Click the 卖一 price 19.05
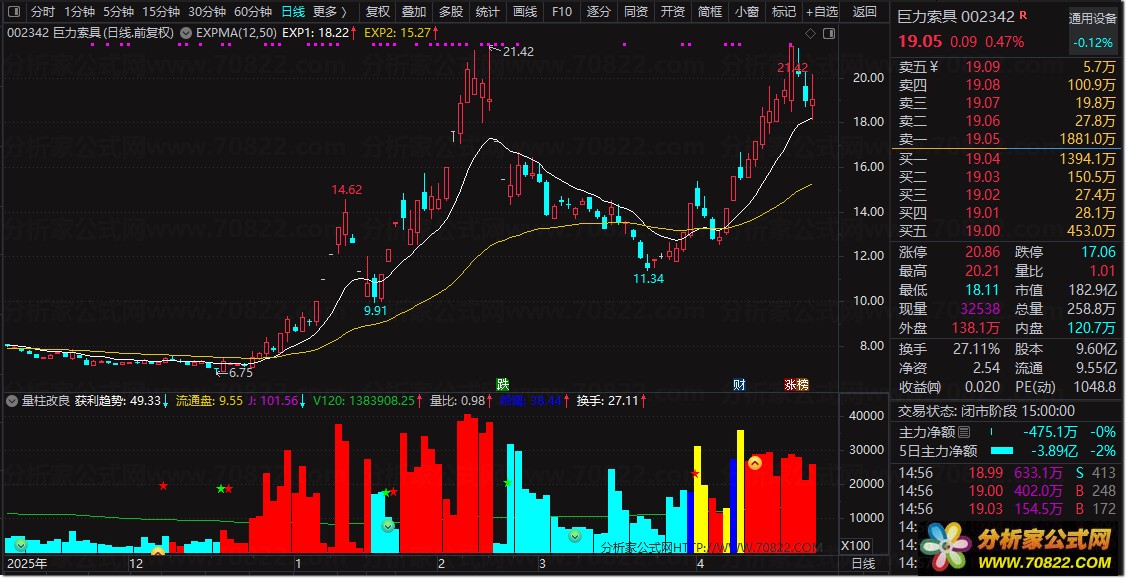The width and height of the screenshot is (1128, 579). 984,139
